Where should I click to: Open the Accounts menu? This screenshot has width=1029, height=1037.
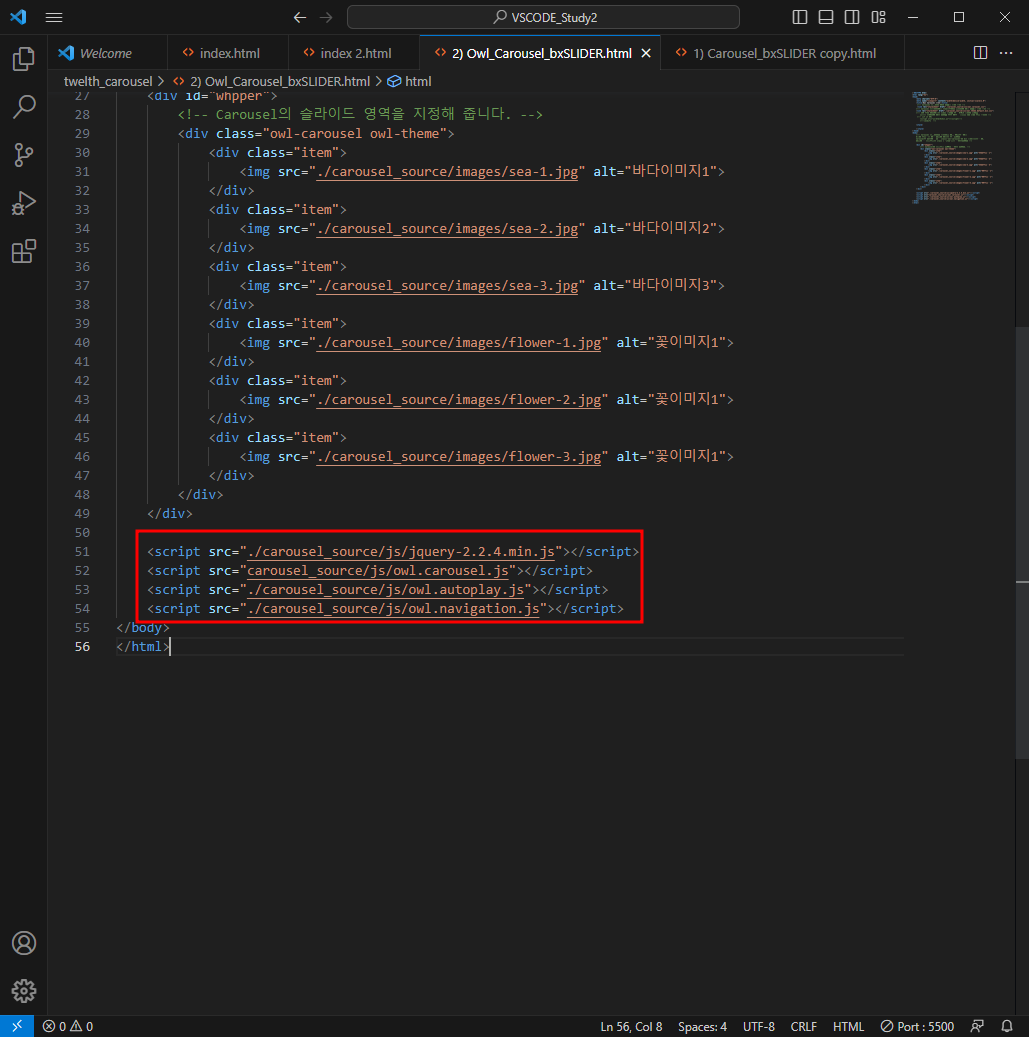pos(24,943)
